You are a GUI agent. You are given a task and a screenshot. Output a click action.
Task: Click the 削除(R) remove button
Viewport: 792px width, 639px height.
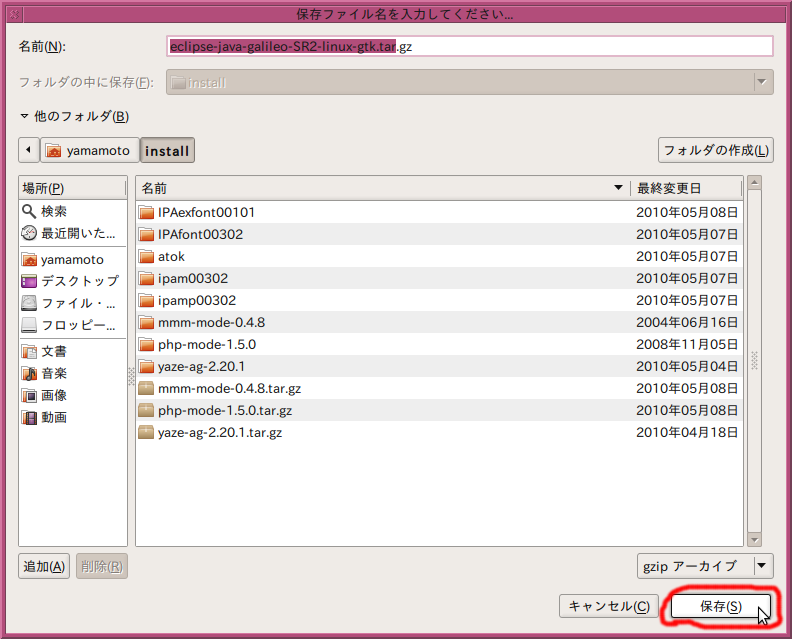(x=102, y=566)
